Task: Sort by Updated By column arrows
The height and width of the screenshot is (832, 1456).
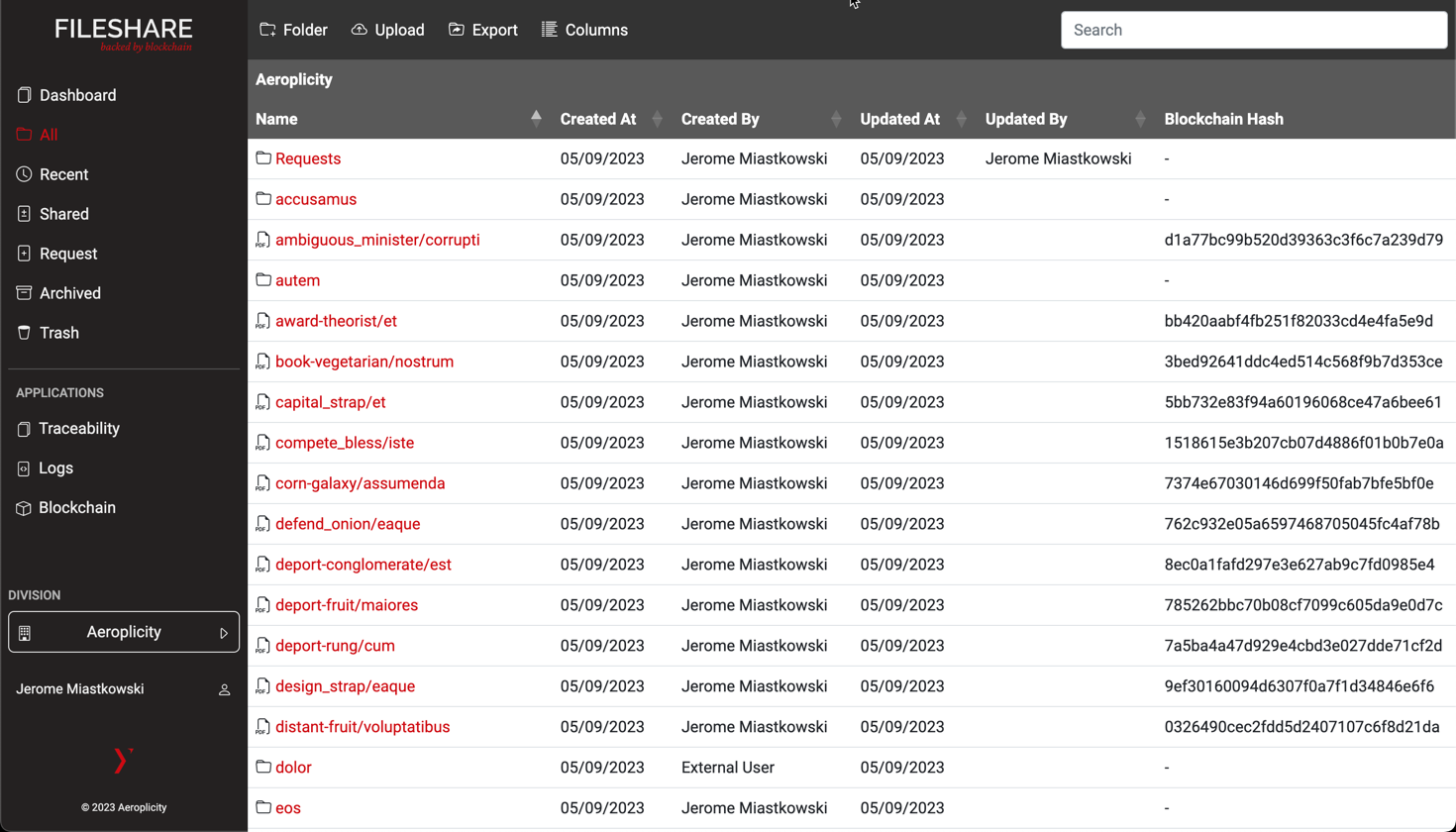Action: pos(1140,119)
